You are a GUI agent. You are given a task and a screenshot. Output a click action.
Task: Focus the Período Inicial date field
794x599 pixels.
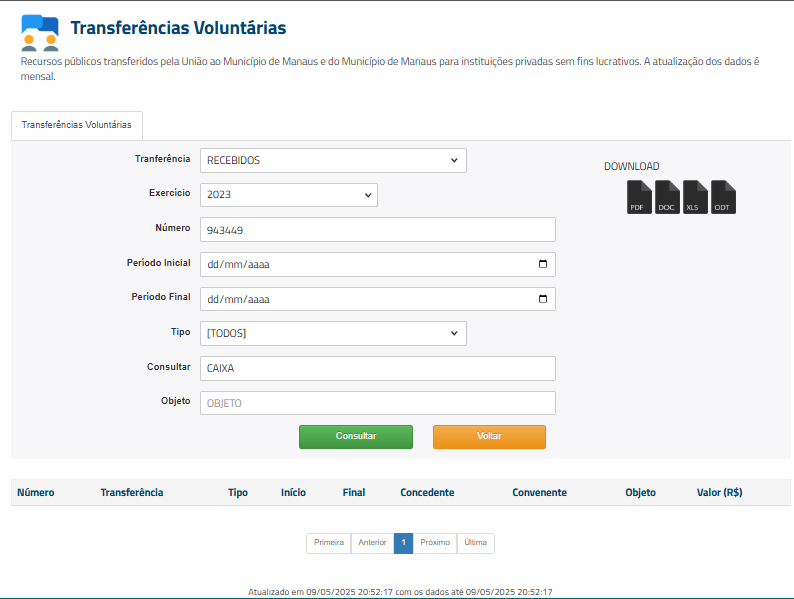click(378, 264)
